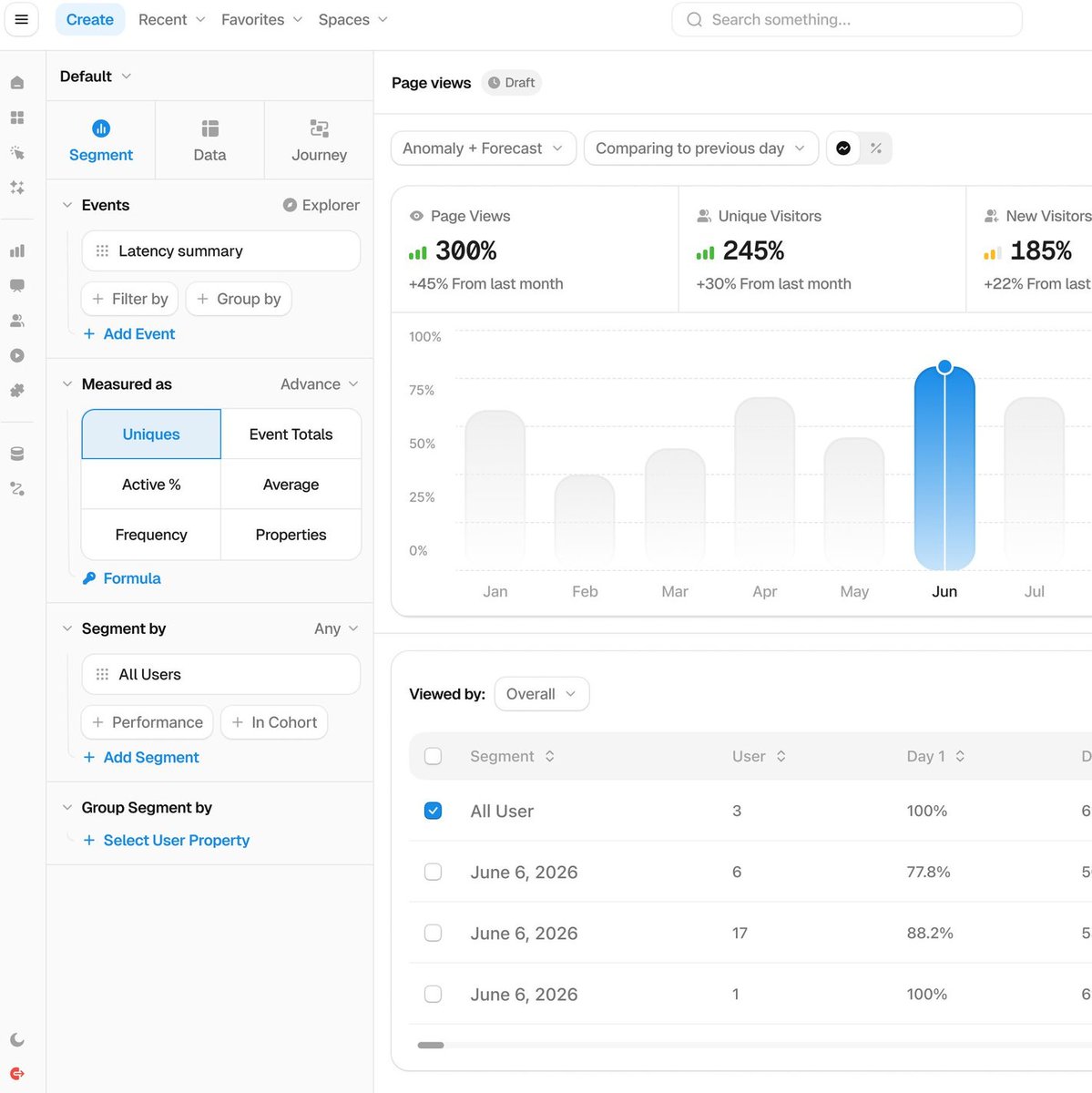Image resolution: width=1092 pixels, height=1093 pixels.
Task: Click the Add Event link
Action: tap(129, 334)
